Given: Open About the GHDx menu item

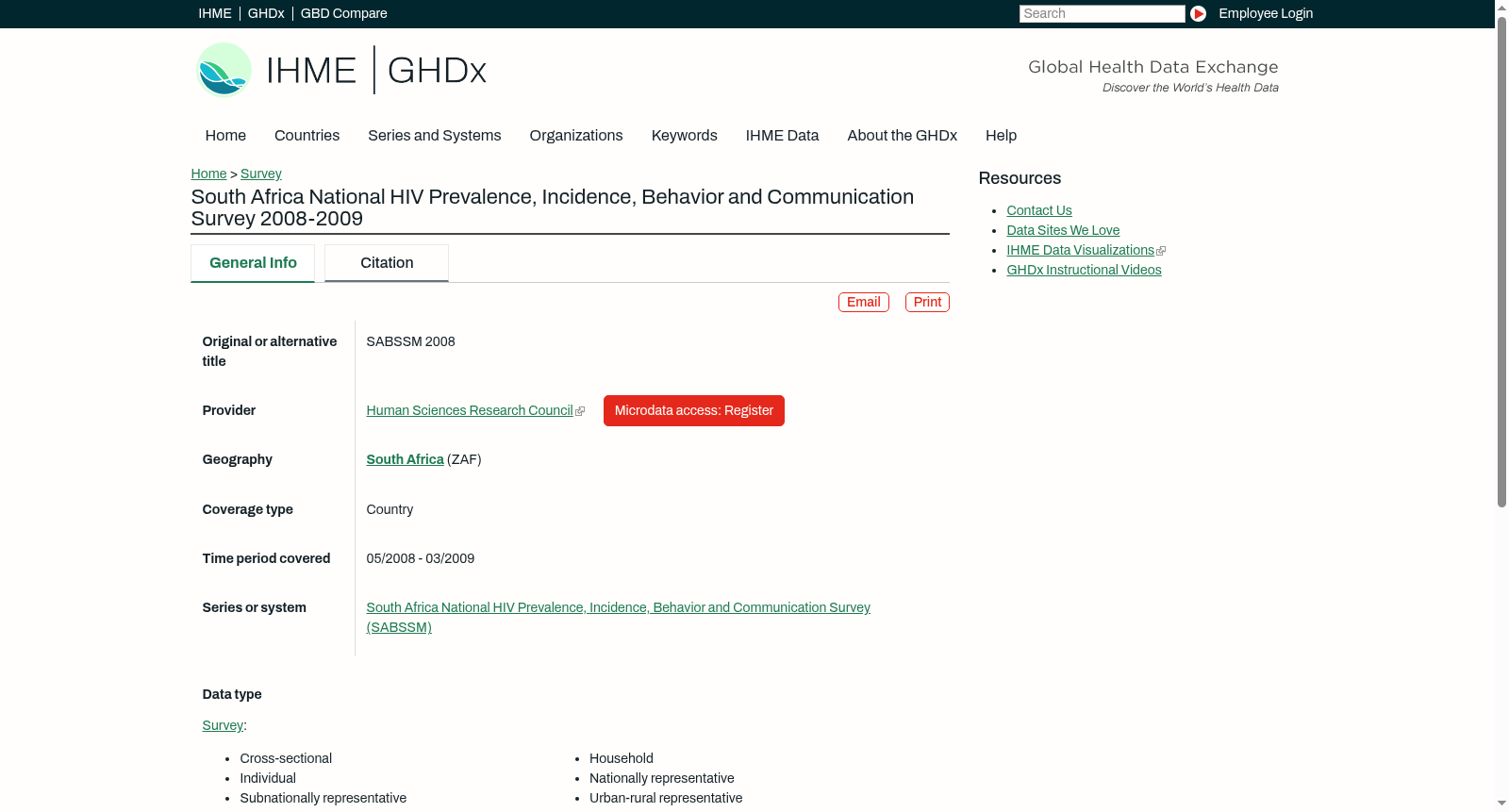Looking at the screenshot, I should click(902, 136).
